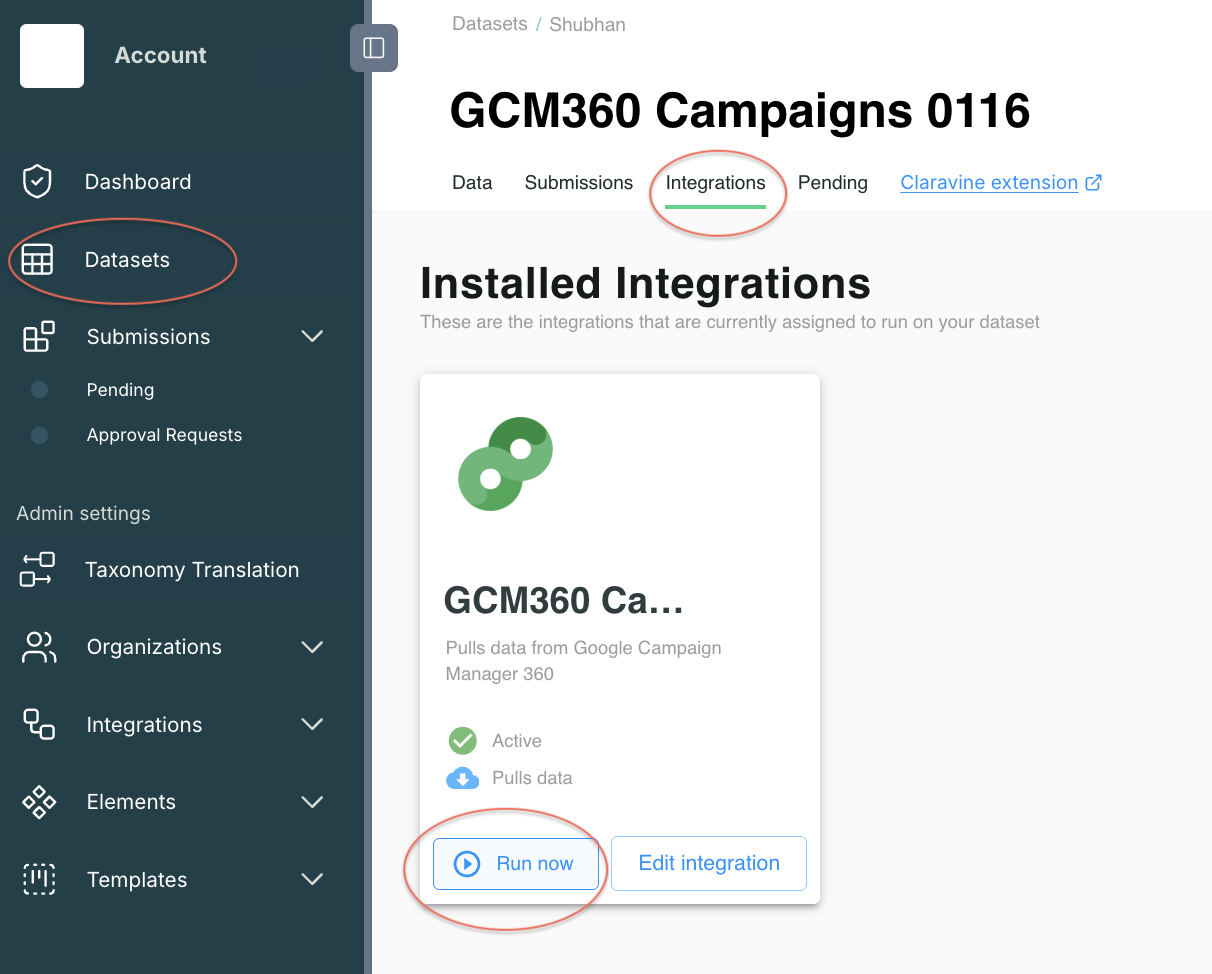Select the Integrations tab

pyautogui.click(x=716, y=183)
